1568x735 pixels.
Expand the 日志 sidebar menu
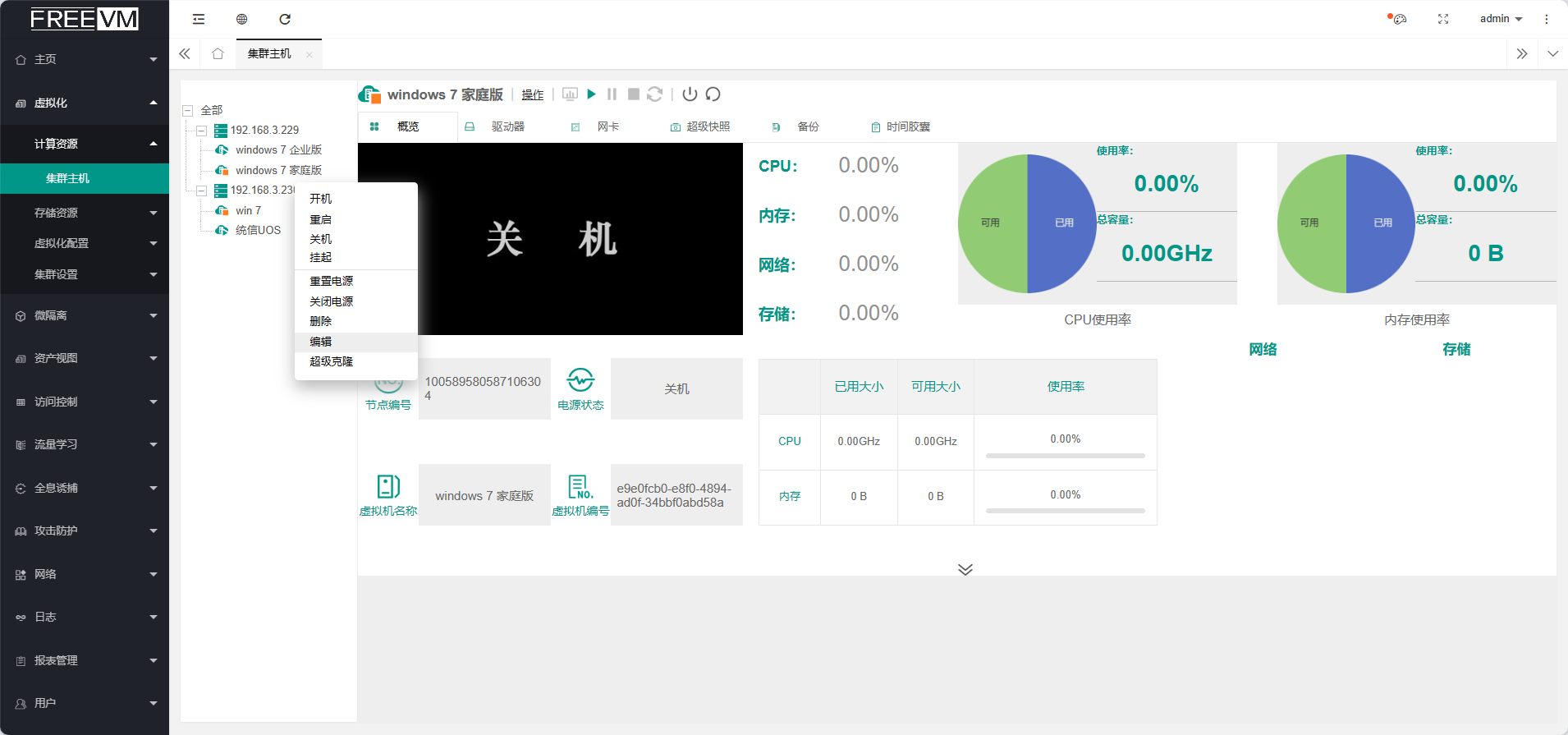coord(85,617)
